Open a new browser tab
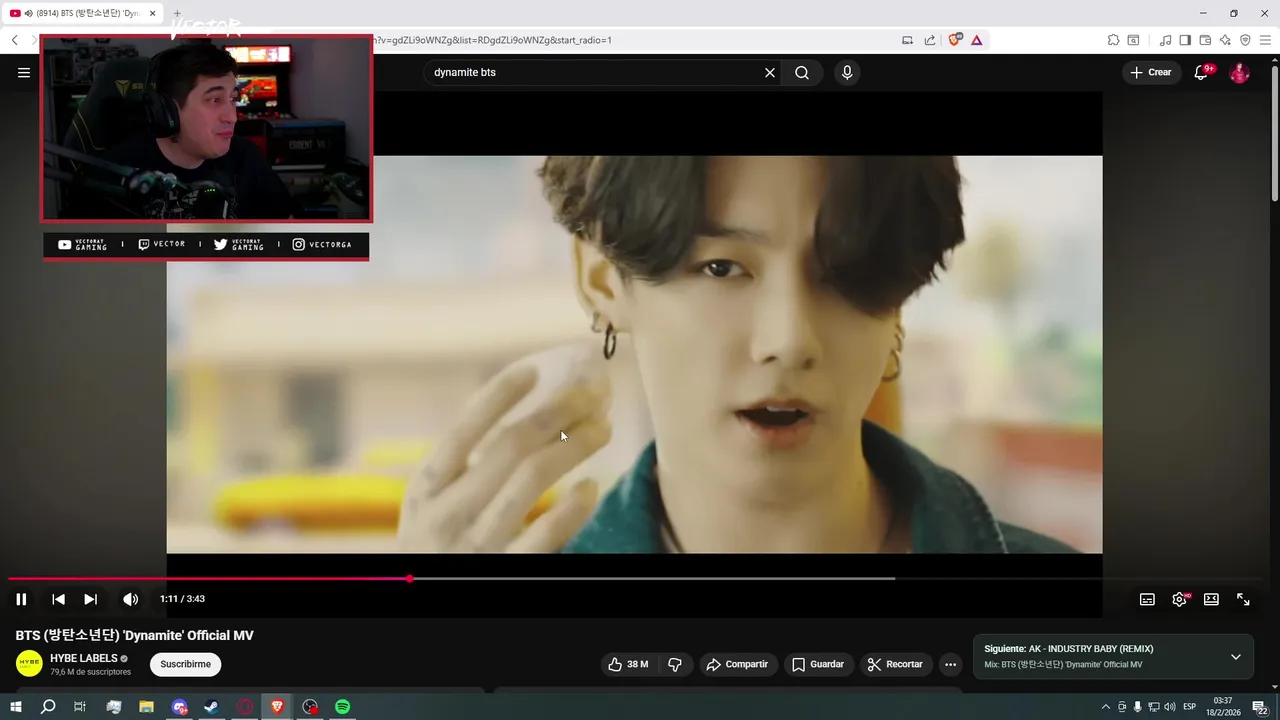 coord(177,14)
